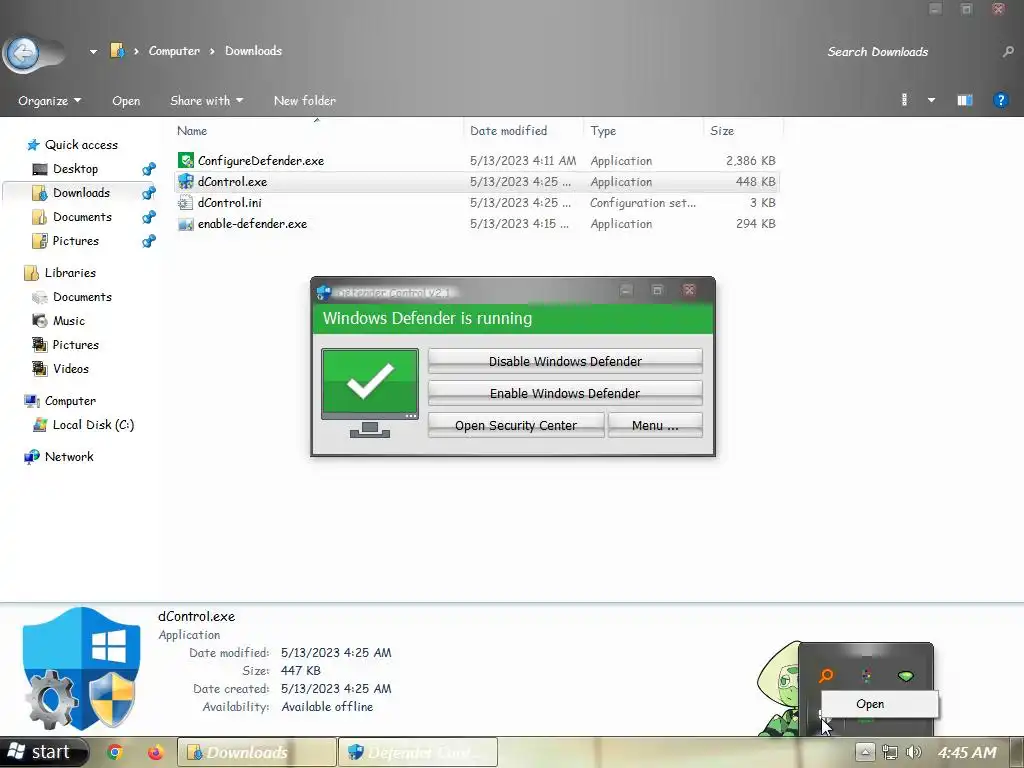This screenshot has height=768, width=1024.
Task: Toggle the preview pane icon
Action: click(x=965, y=100)
